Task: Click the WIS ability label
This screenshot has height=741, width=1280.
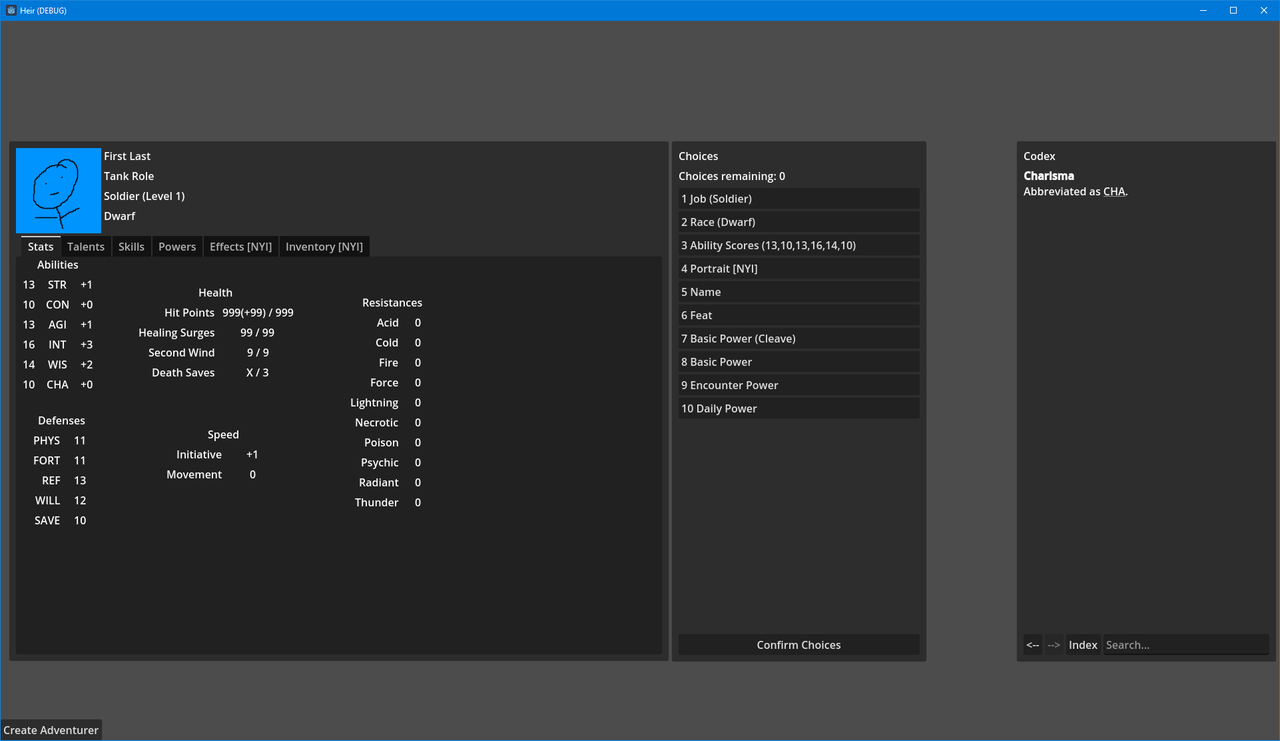Action: pyautogui.click(x=57, y=365)
